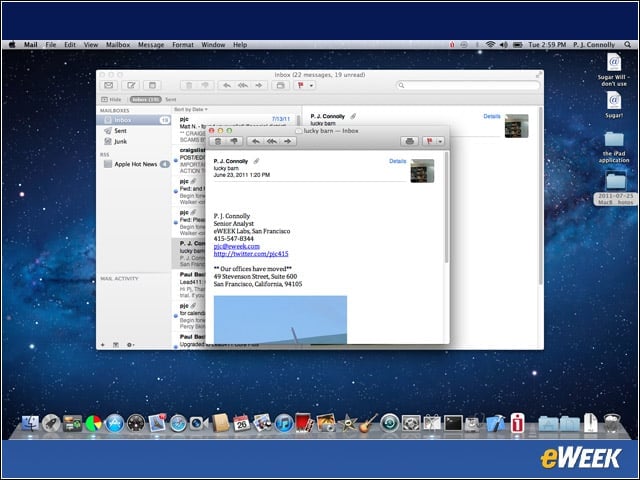Open P. J. Connolly user menu
Viewport: 640px width, 480px height.
click(594, 45)
